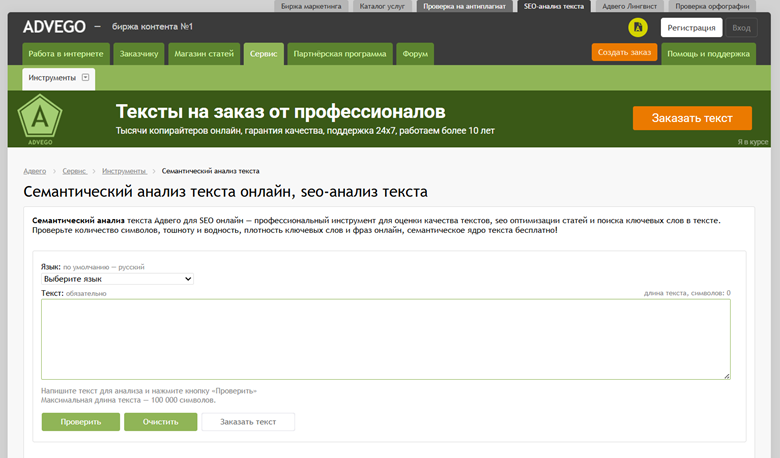Viewport: 780px width, 458px height.
Task: Open the Биржа маркетинга top tab
Action: tap(311, 6)
